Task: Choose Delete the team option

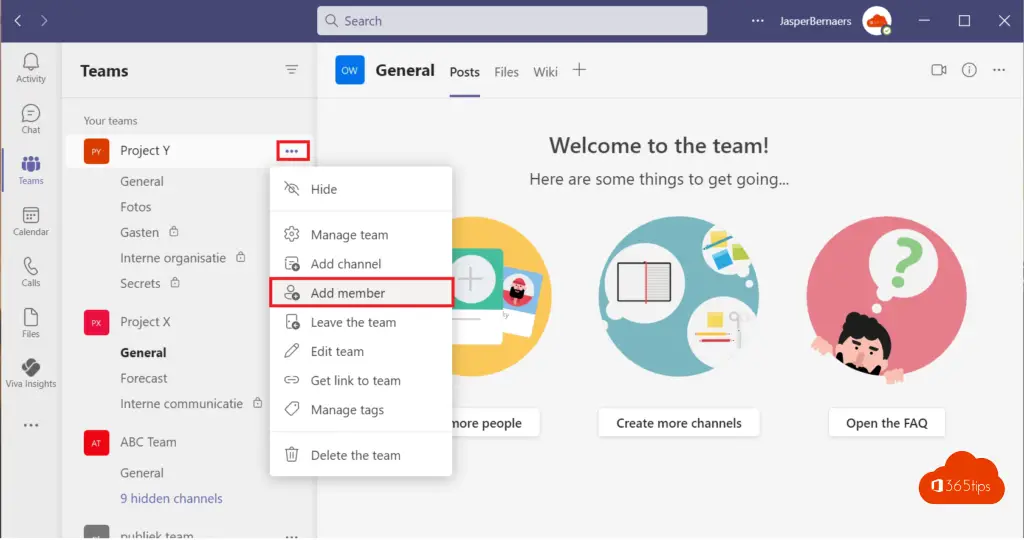Action: pos(360,455)
